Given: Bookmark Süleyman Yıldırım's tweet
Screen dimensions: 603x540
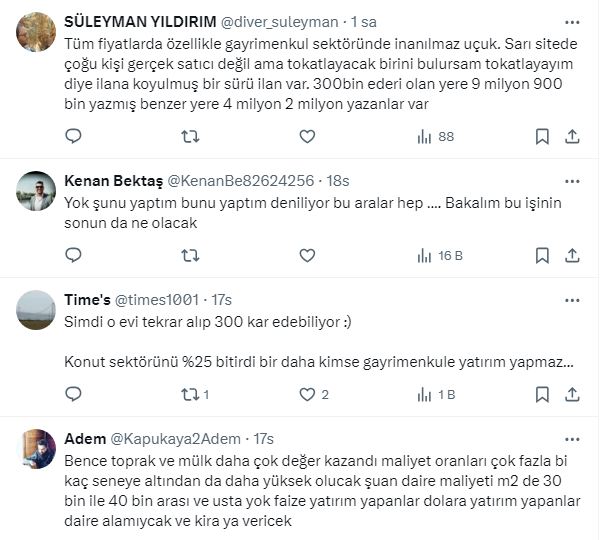Looking at the screenshot, I should pos(541,136).
